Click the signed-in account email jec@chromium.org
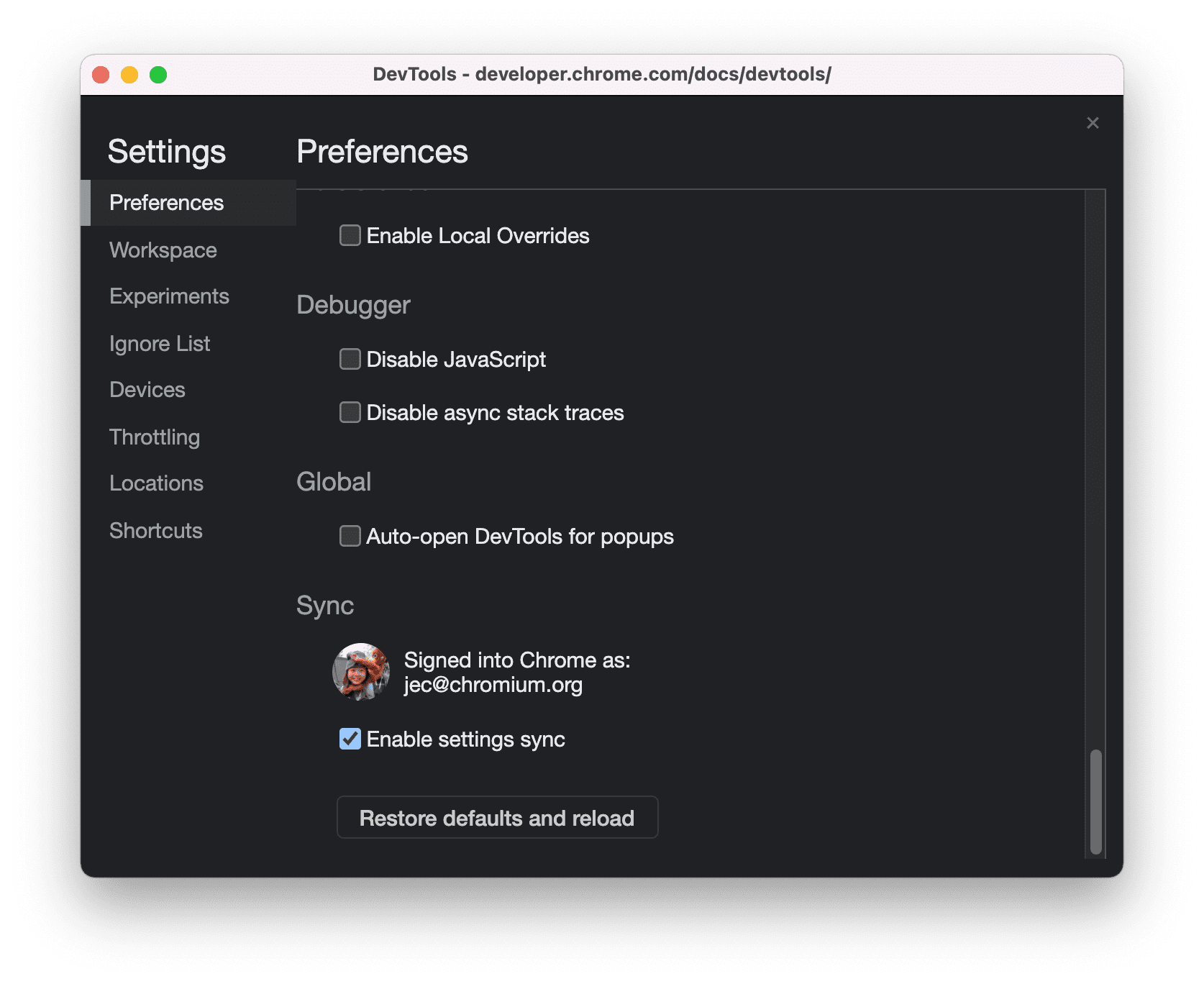 point(493,685)
